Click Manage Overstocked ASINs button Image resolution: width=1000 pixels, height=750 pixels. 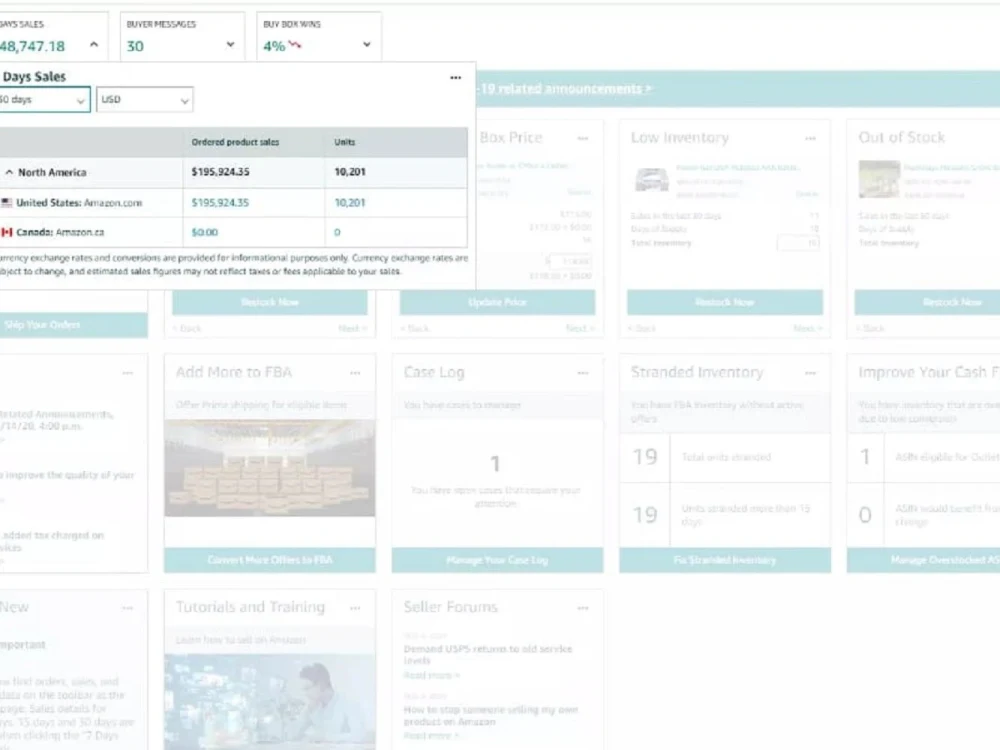tap(923, 560)
